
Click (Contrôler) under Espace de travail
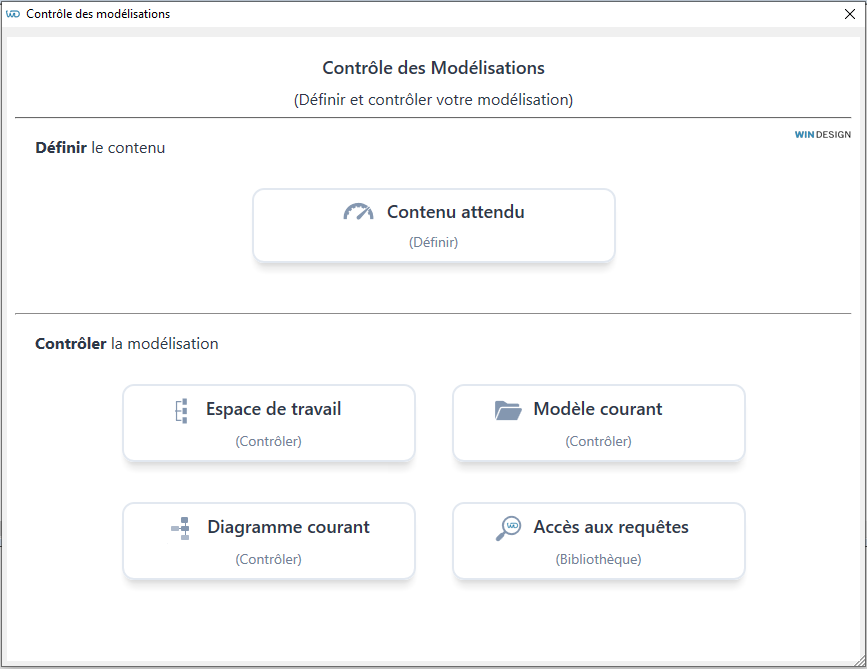click(269, 441)
